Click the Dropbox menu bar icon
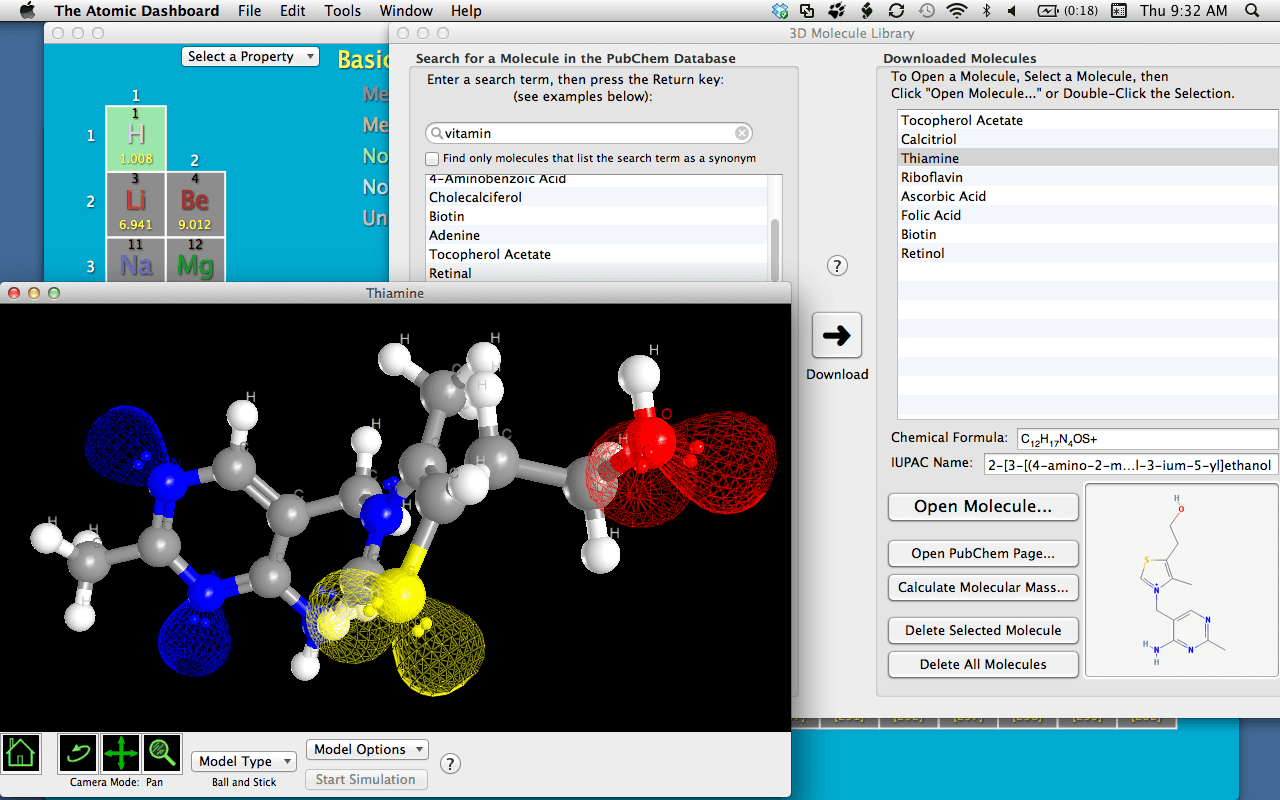Image resolution: width=1280 pixels, height=800 pixels. point(781,11)
